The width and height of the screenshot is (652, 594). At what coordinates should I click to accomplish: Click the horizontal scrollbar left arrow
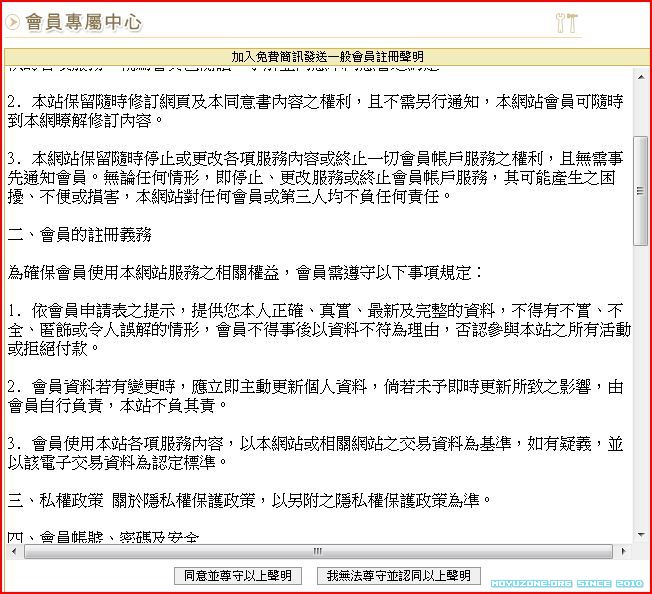(x=14, y=552)
